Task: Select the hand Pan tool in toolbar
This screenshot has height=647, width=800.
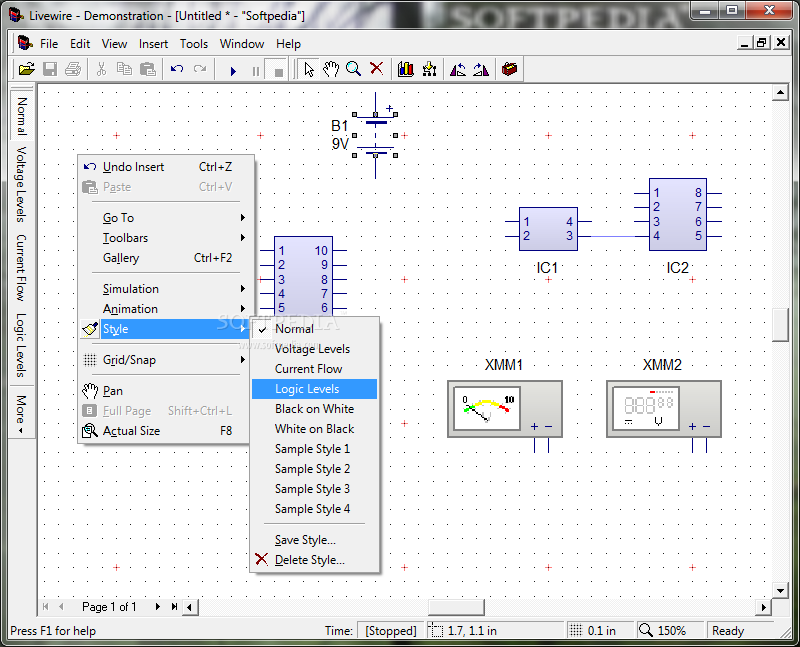Action: (331, 69)
